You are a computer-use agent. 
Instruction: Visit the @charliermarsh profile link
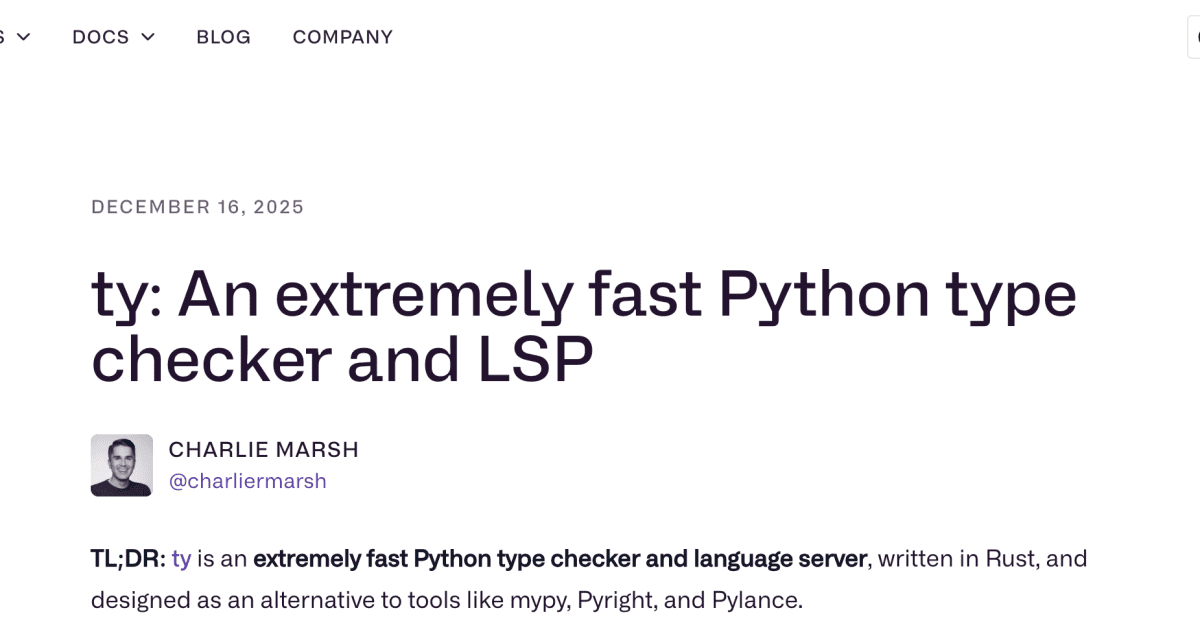coord(250,481)
